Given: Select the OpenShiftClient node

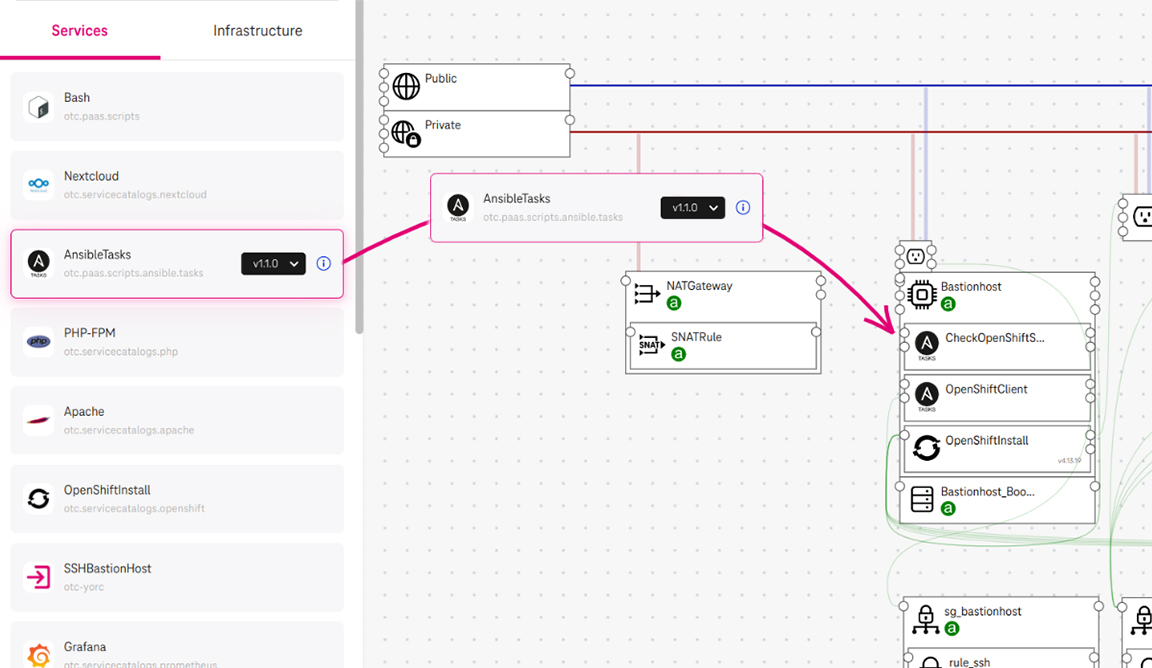Looking at the screenshot, I should (986, 390).
